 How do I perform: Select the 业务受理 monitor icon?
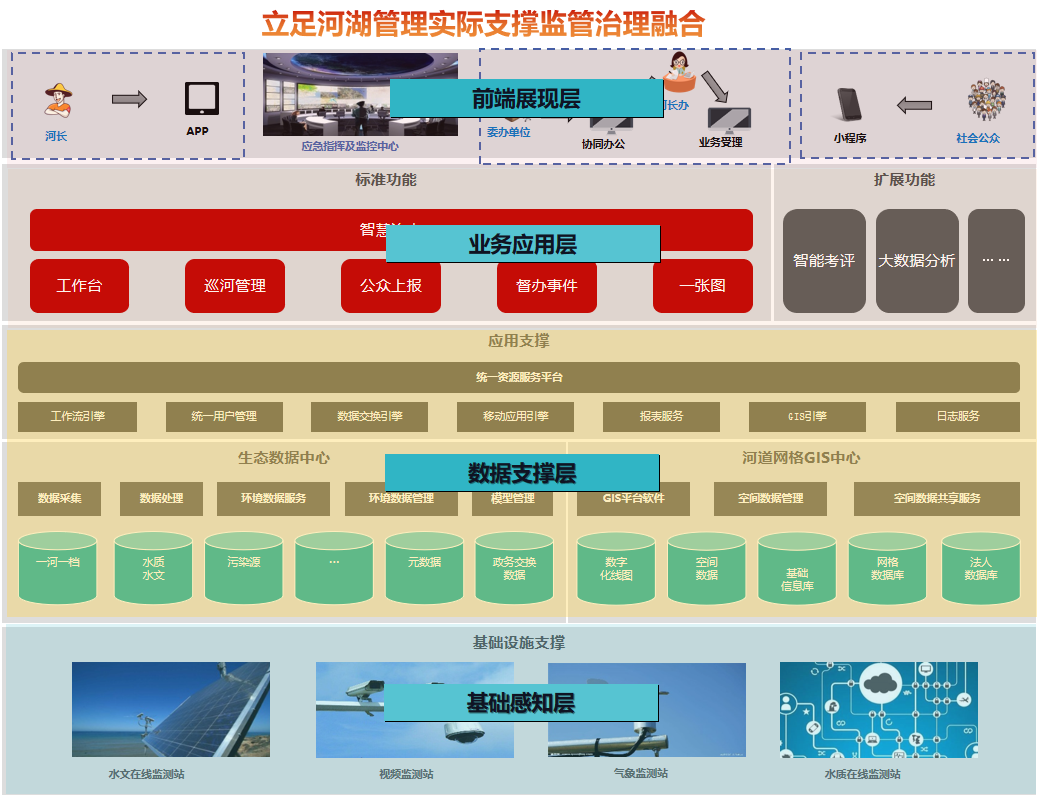[x=730, y=118]
